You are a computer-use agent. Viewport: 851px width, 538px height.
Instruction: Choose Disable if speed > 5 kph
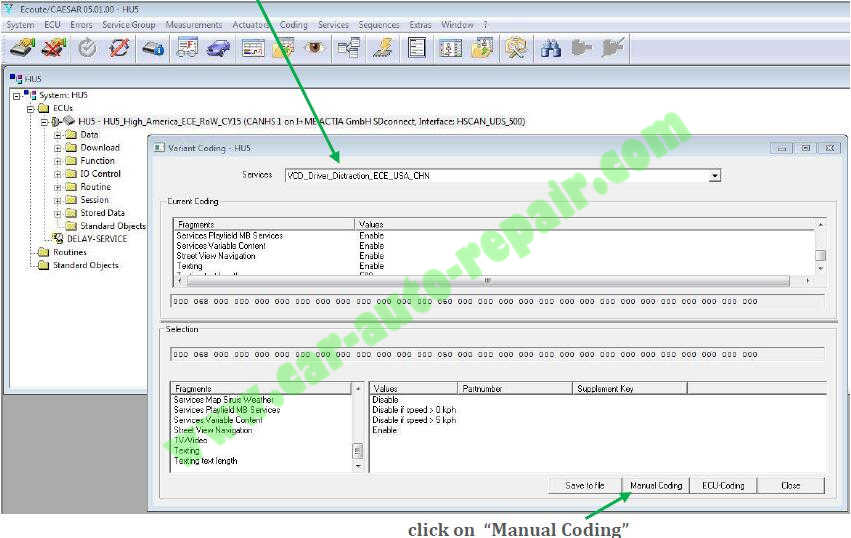[414, 420]
